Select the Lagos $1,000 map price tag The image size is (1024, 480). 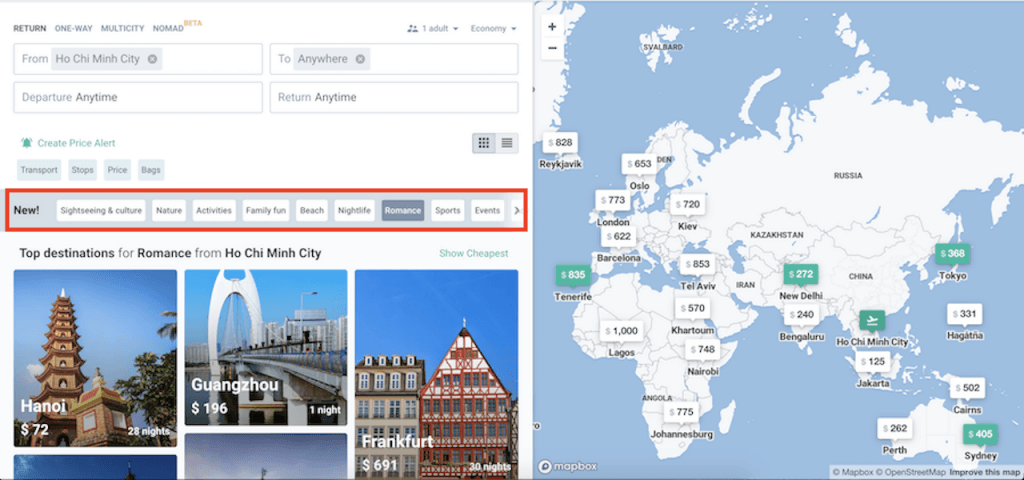pos(621,332)
